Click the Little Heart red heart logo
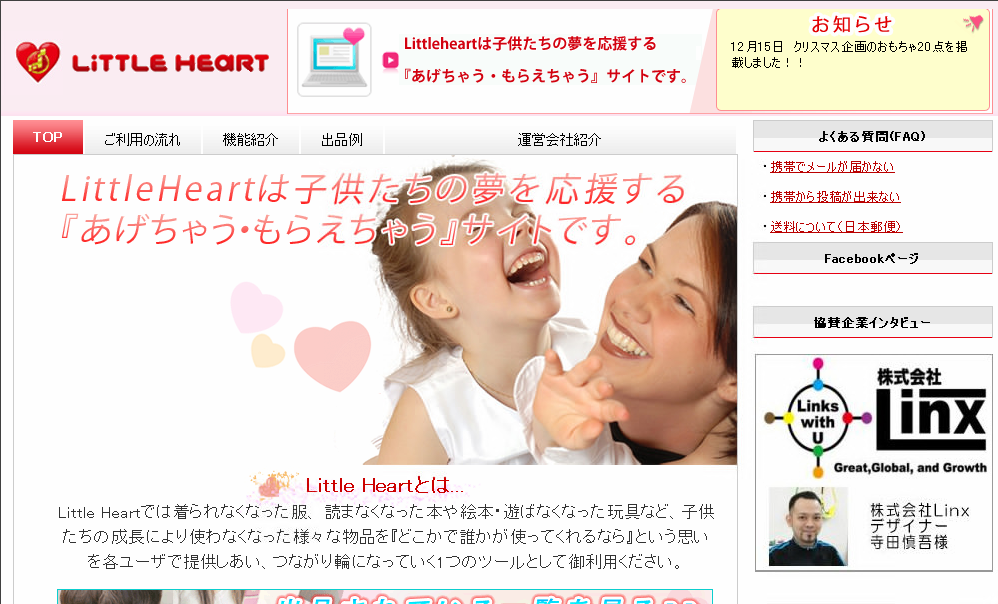 (x=38, y=62)
